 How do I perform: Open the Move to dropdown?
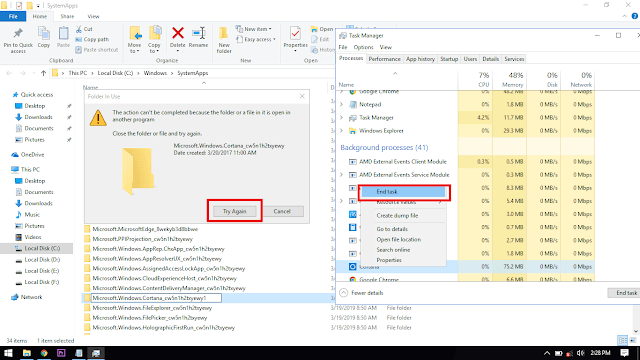point(134,40)
